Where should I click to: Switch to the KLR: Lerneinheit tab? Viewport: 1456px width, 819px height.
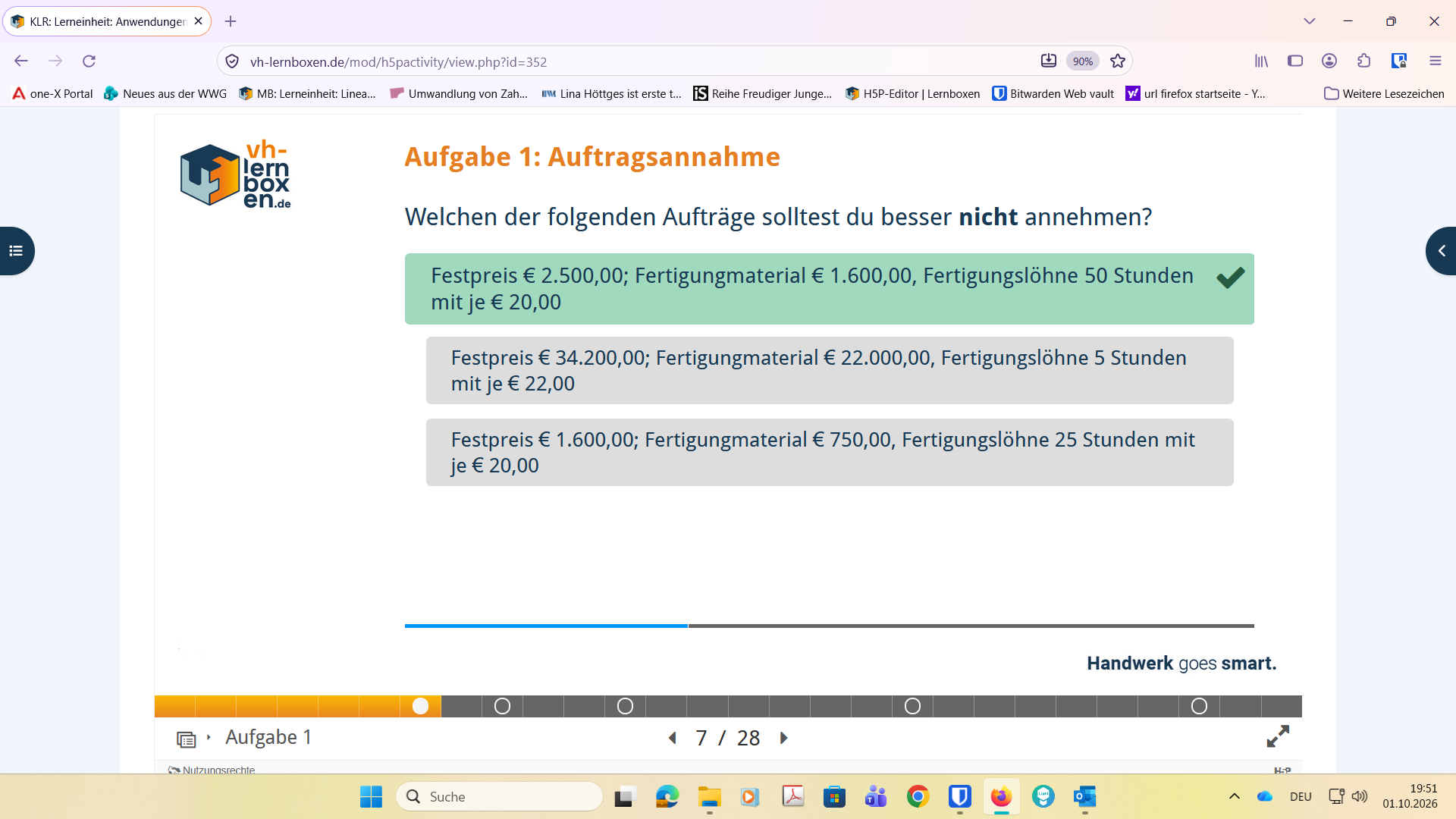click(107, 21)
